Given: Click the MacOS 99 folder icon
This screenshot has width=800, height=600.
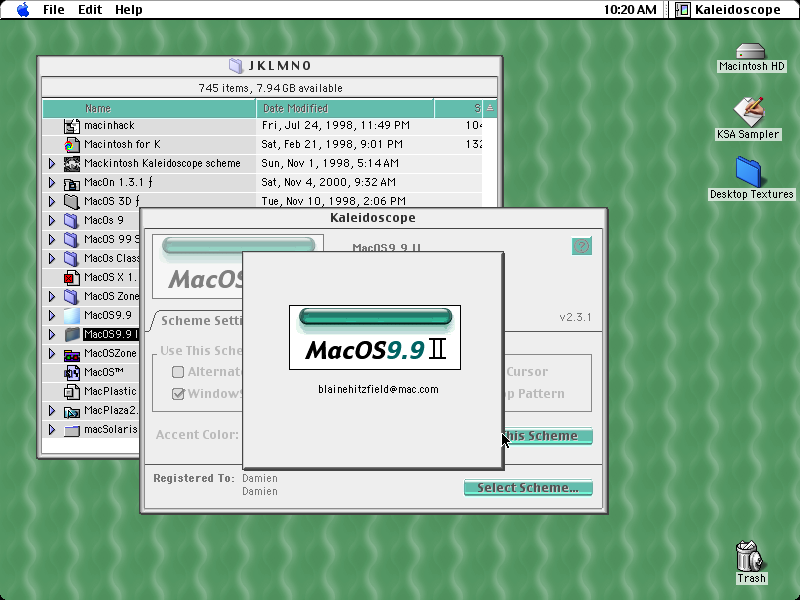Looking at the screenshot, I should click(72, 239).
